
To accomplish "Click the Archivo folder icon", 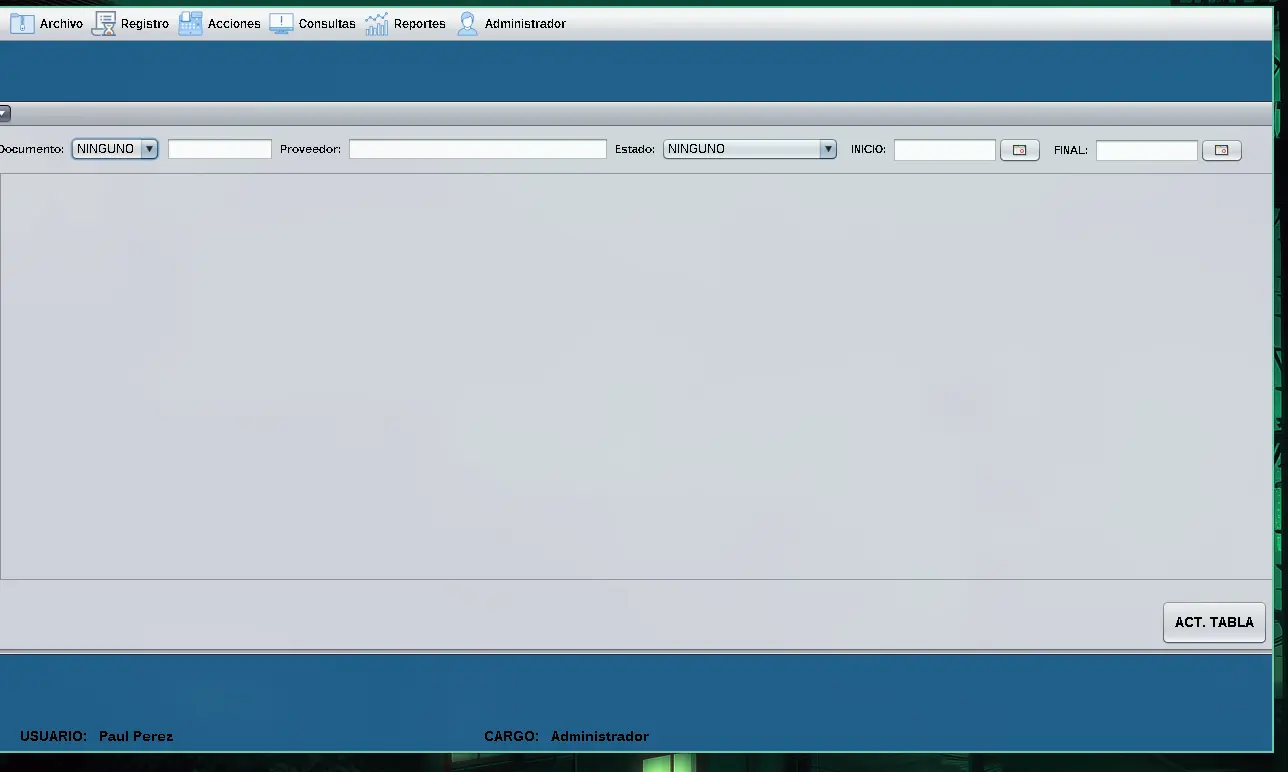I will (x=22, y=23).
